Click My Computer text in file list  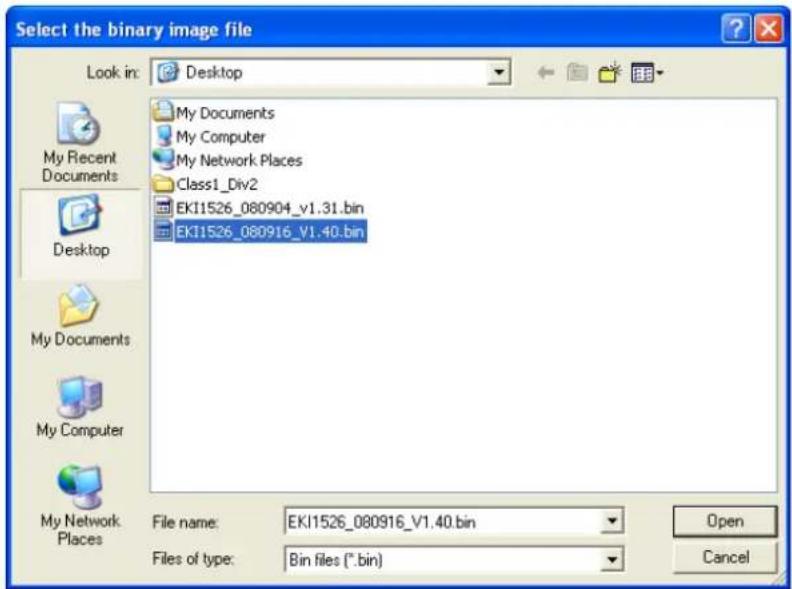220,136
